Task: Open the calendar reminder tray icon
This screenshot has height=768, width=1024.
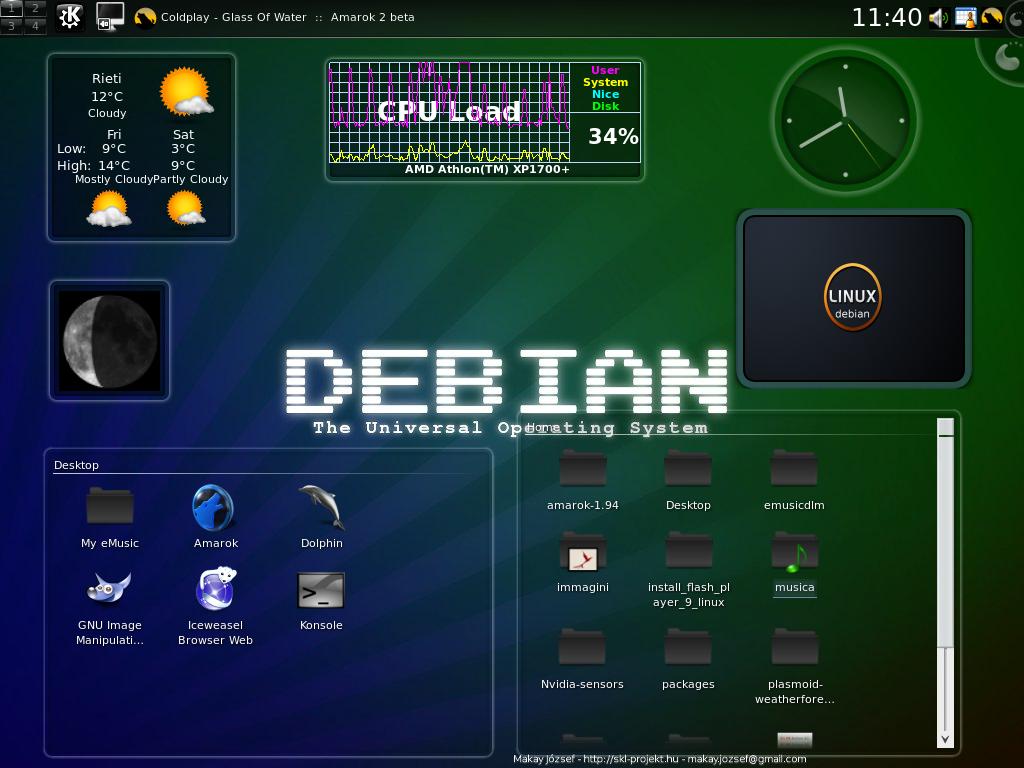Action: (x=965, y=18)
